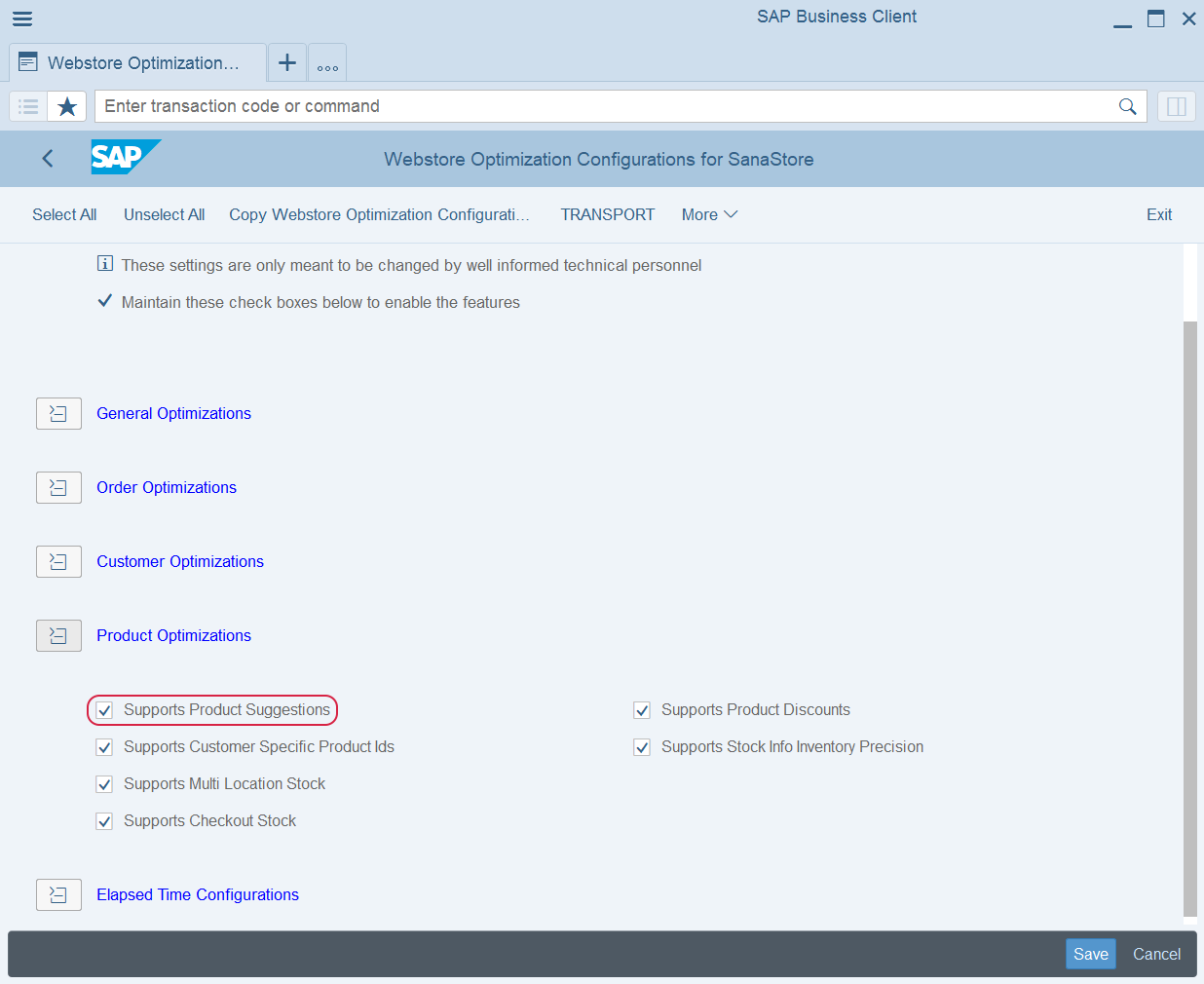The height and width of the screenshot is (984, 1204).
Task: Expand Elapsed Time Configurations section button
Action: [58, 894]
